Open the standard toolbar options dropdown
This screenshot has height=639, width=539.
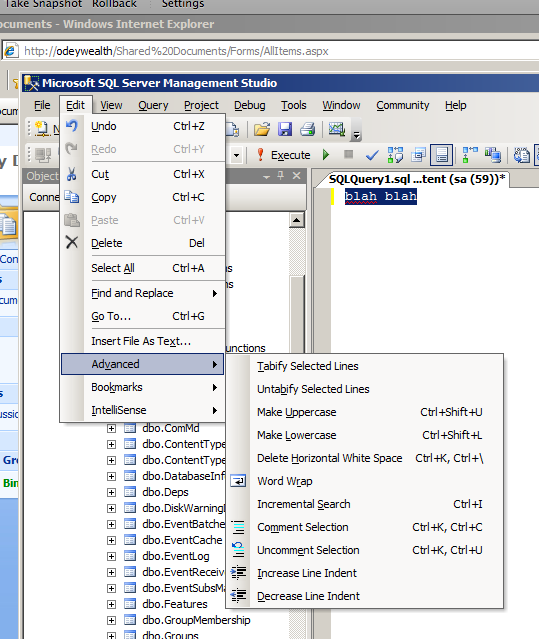point(356,131)
